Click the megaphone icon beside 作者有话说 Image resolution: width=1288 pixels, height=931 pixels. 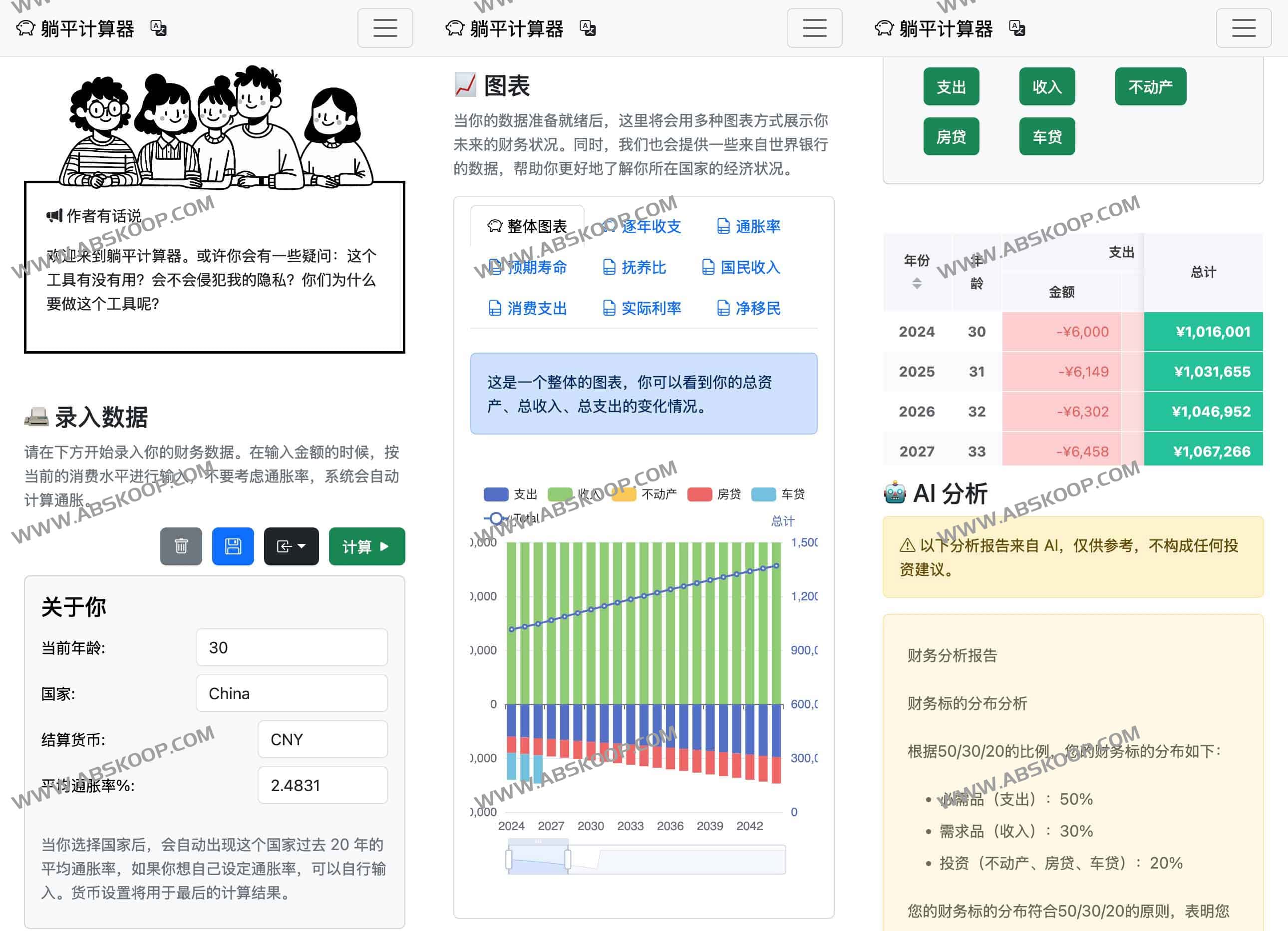pos(54,216)
